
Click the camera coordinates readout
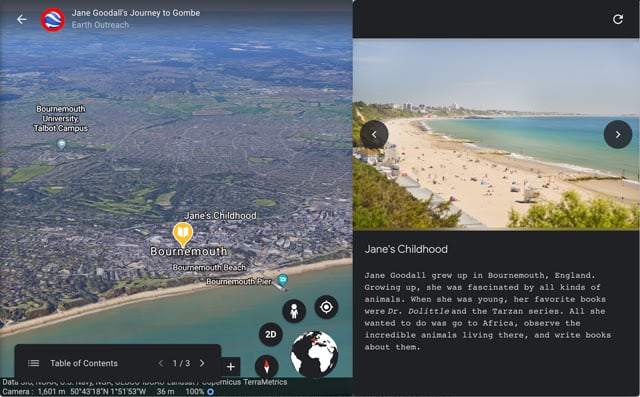pyautogui.click(x=108, y=392)
